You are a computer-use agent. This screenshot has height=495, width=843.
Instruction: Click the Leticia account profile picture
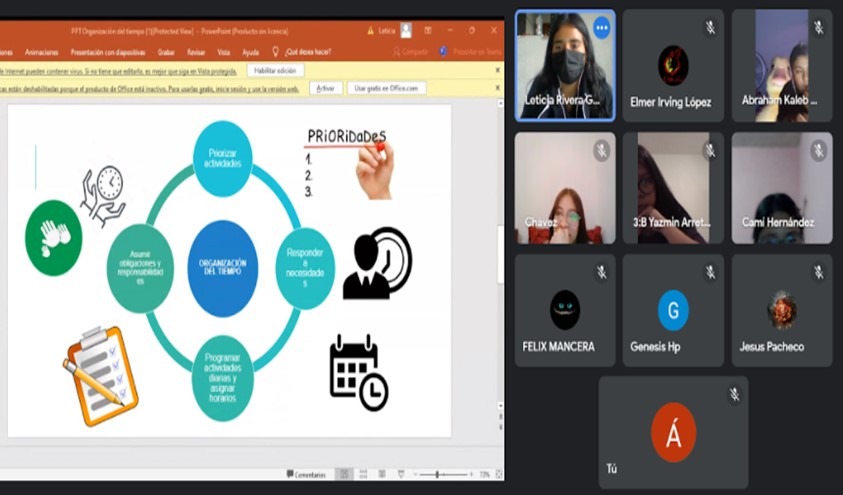406,30
